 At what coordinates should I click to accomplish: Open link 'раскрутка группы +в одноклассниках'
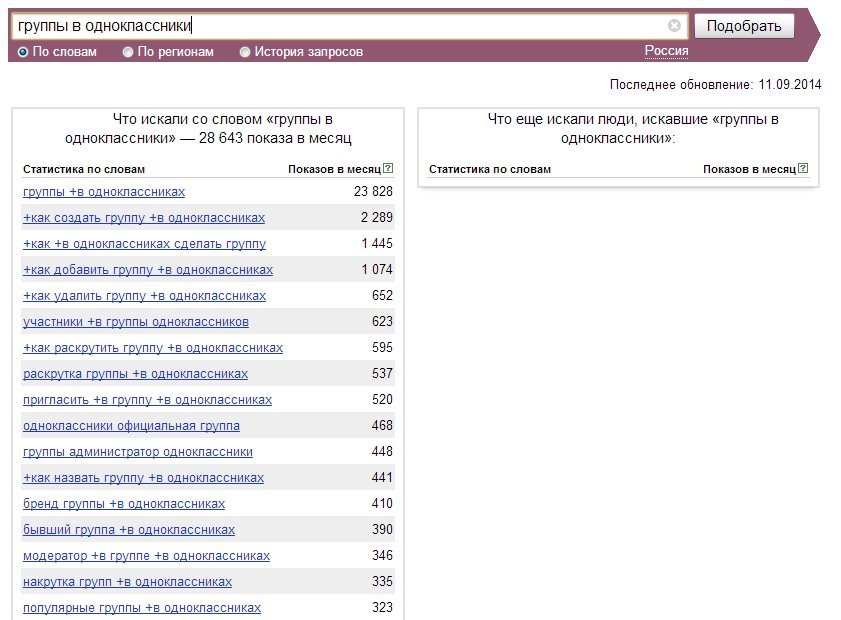(x=135, y=374)
